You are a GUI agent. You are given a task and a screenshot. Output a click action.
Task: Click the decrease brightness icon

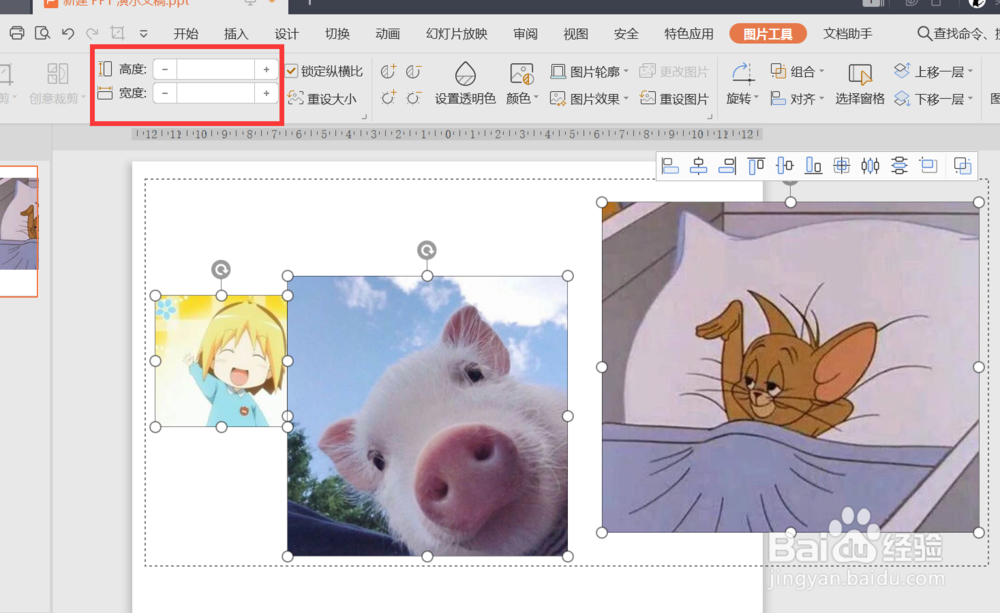pyautogui.click(x=413, y=98)
